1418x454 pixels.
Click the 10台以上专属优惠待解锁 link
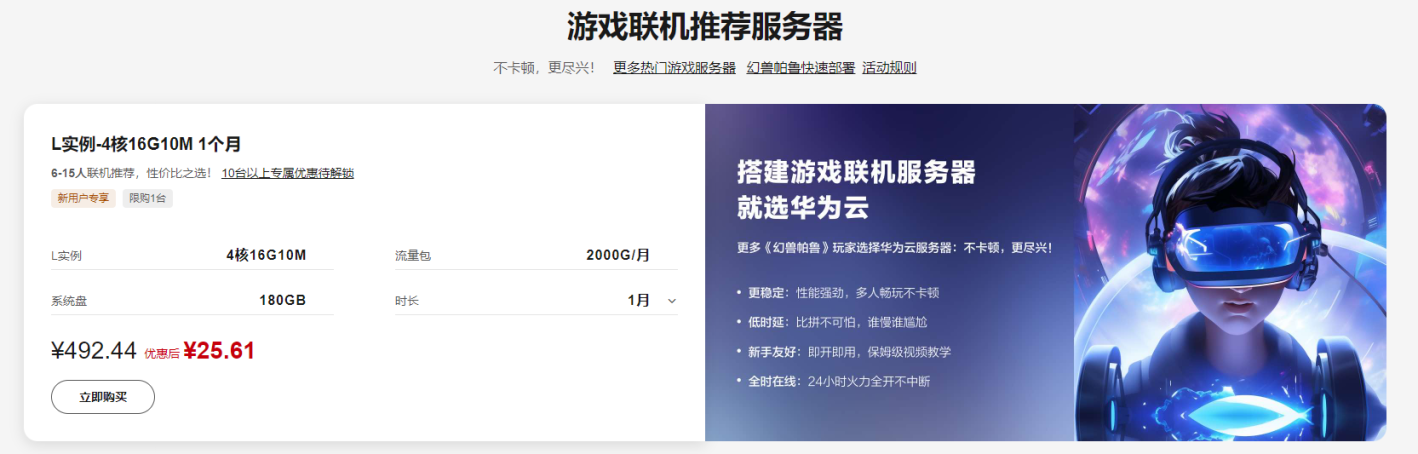coord(288,173)
